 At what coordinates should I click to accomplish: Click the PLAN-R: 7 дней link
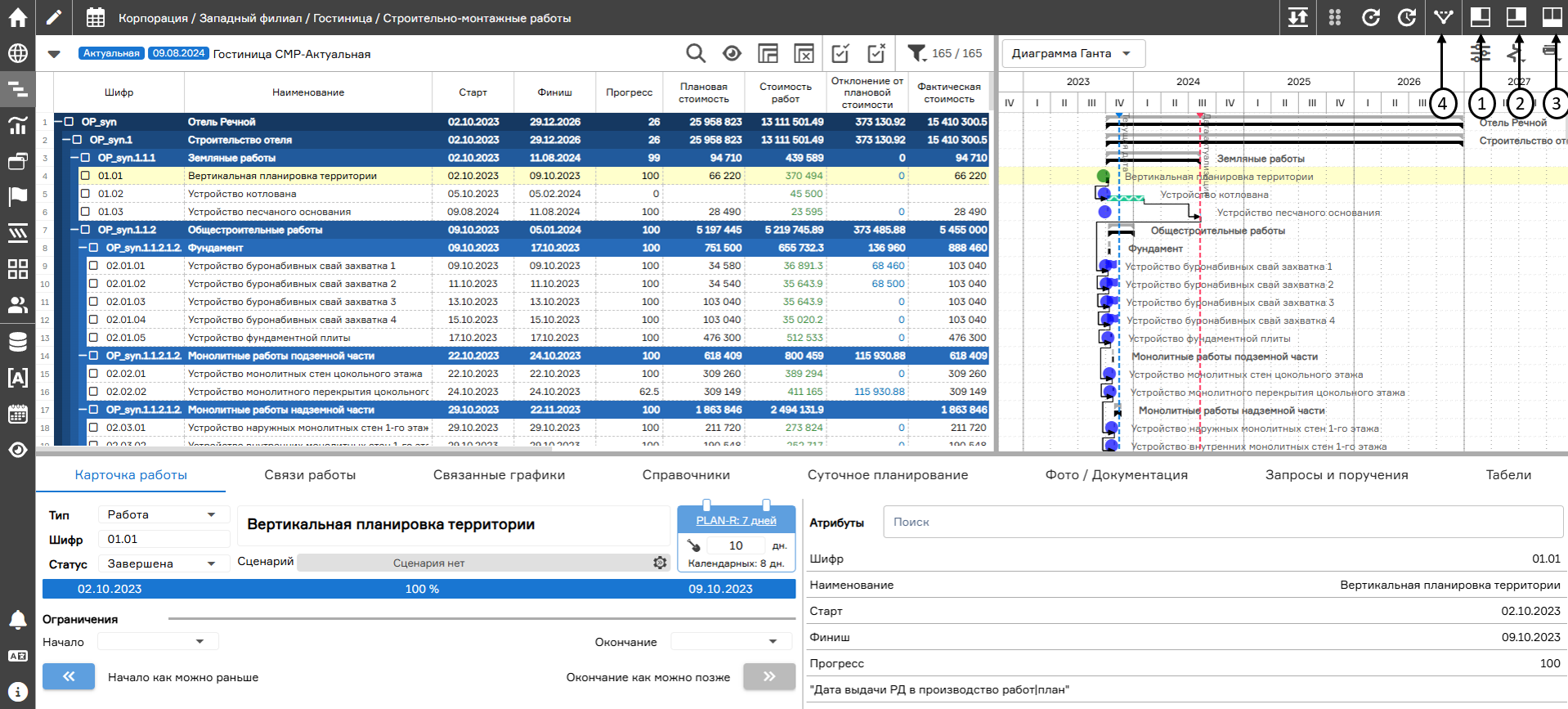pos(736,521)
